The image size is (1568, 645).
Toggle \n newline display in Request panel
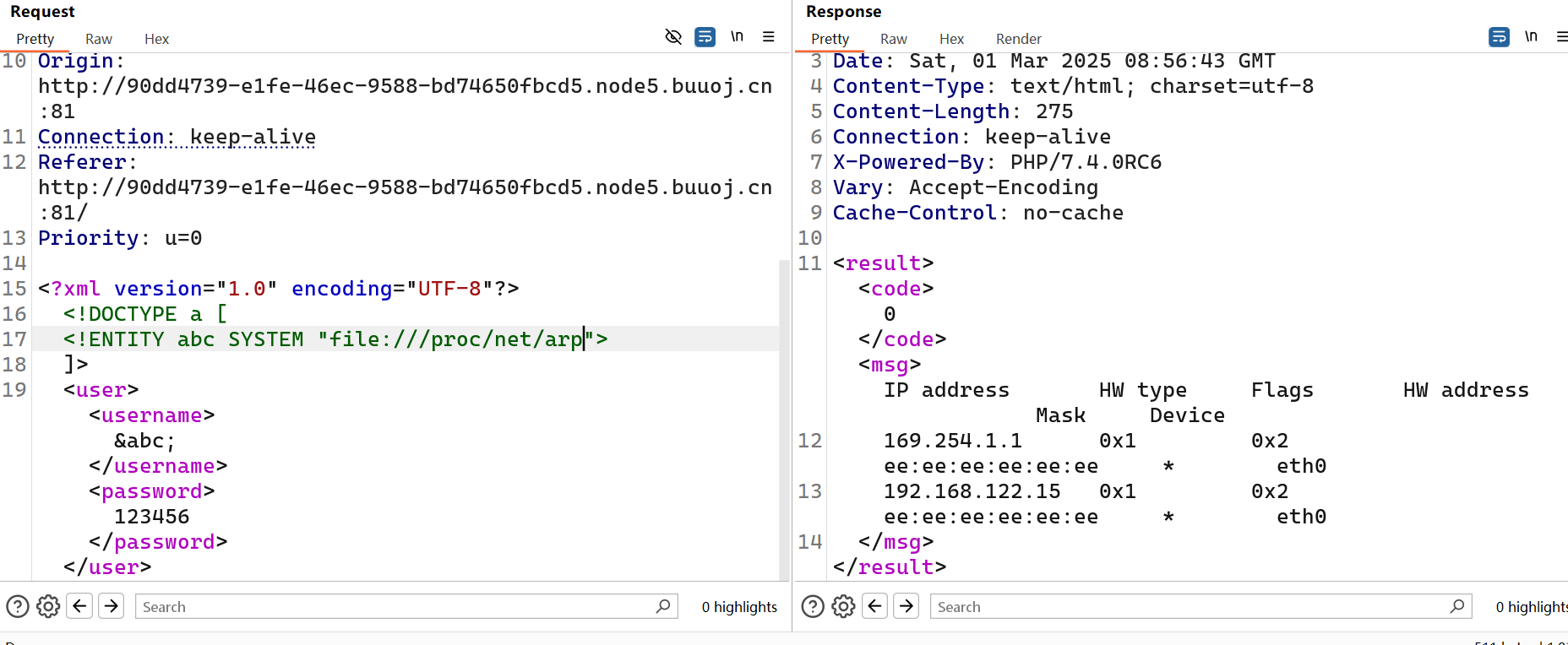[737, 36]
